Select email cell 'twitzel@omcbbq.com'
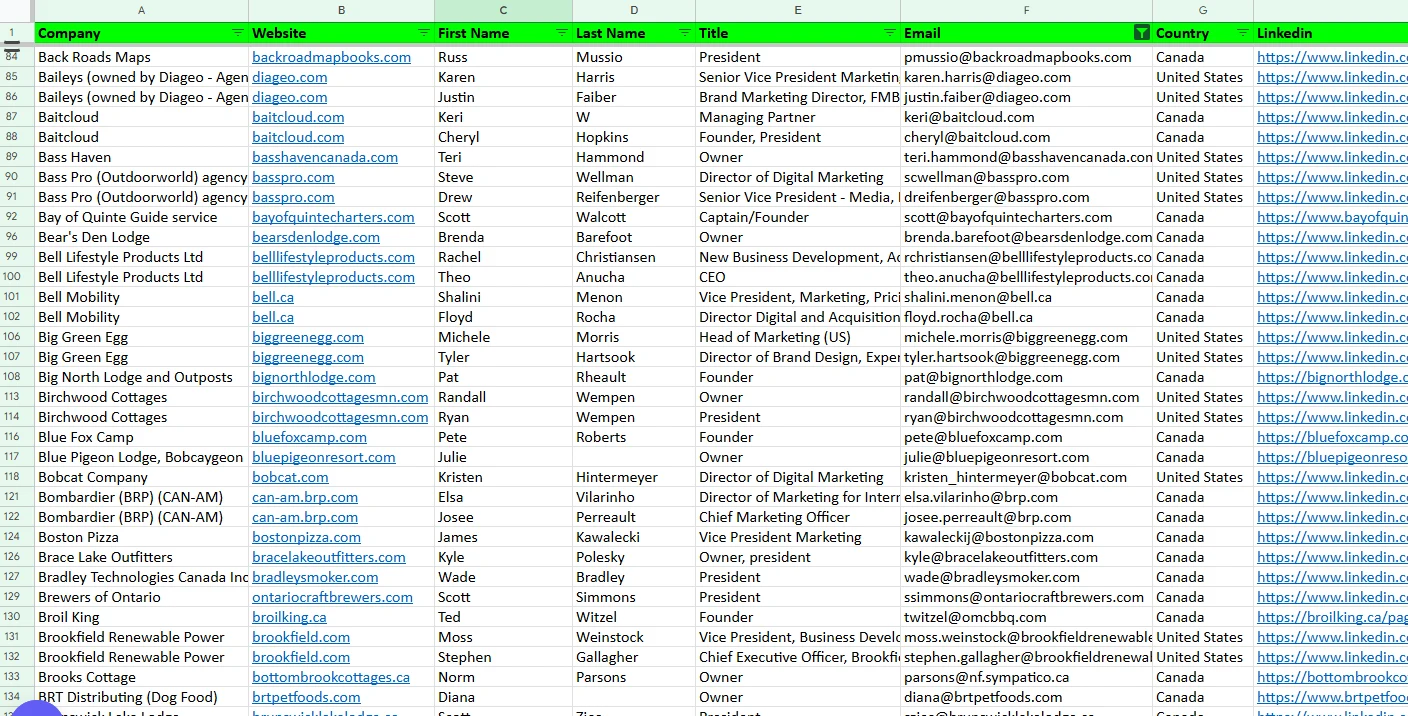 tap(1026, 617)
